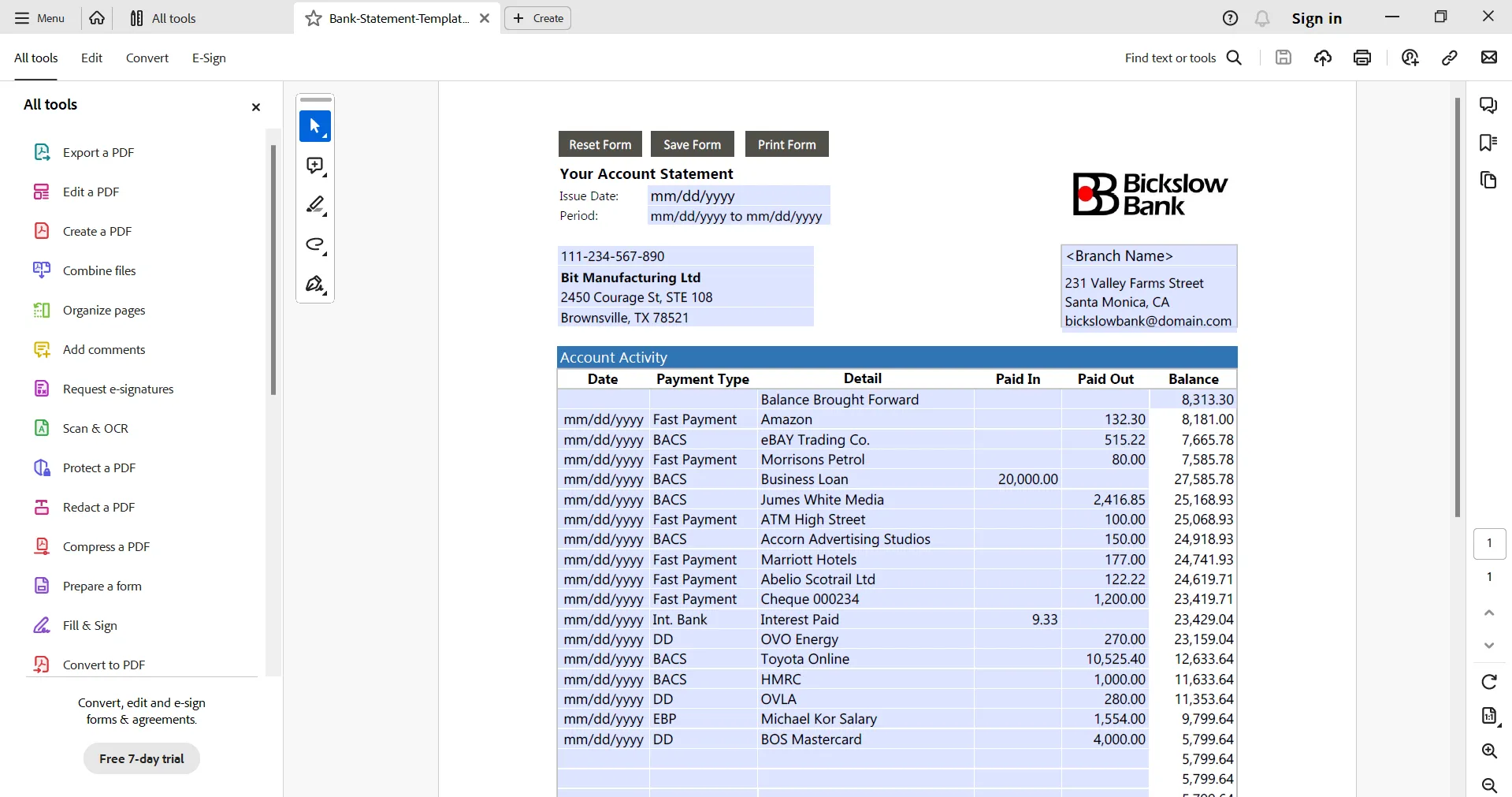
Task: Select the Highlight text tool
Action: 314,205
